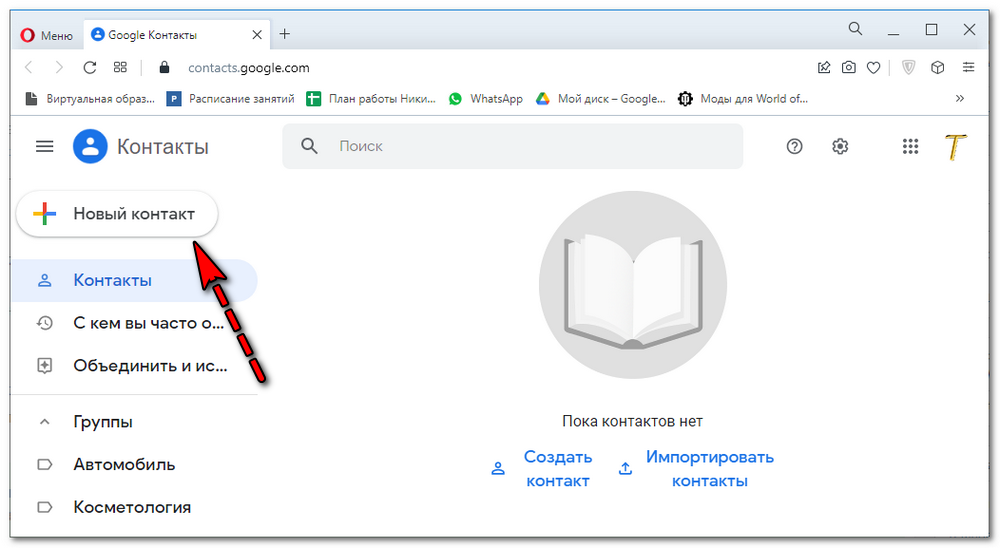Reload the page with refresh icon
The width and height of the screenshot is (1000, 548).
coord(89,68)
